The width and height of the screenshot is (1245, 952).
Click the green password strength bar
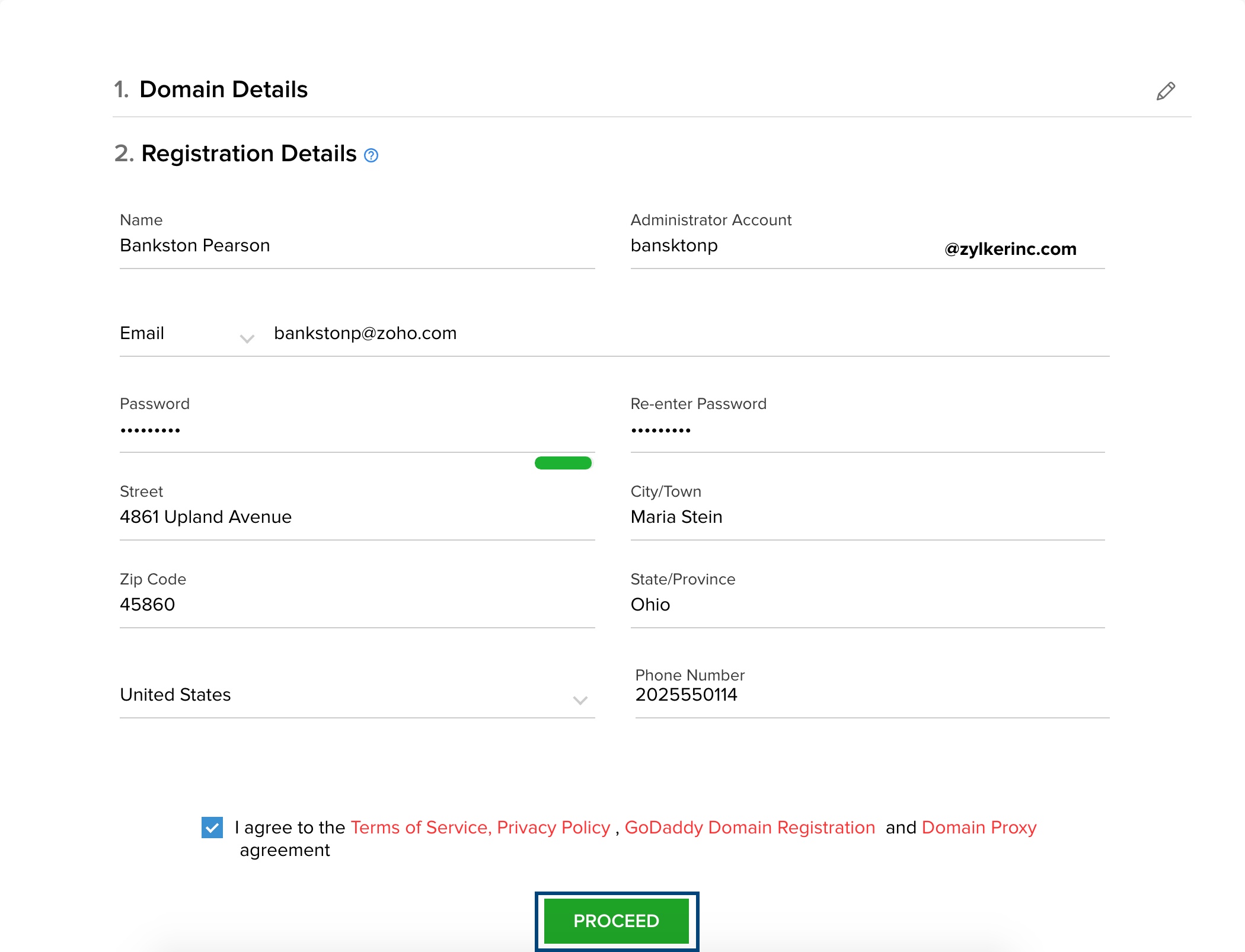pos(563,463)
